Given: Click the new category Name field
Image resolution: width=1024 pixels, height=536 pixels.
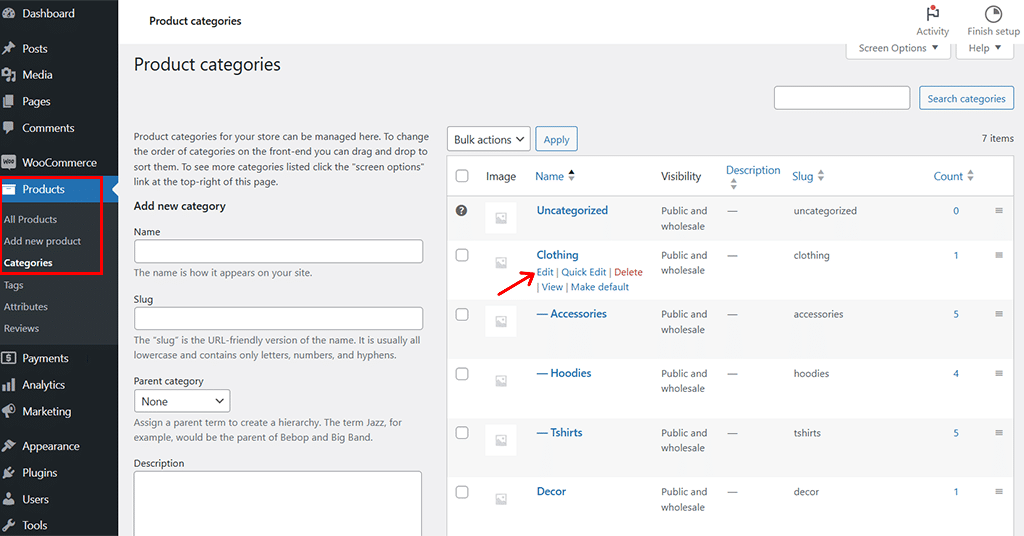Looking at the screenshot, I should [278, 251].
